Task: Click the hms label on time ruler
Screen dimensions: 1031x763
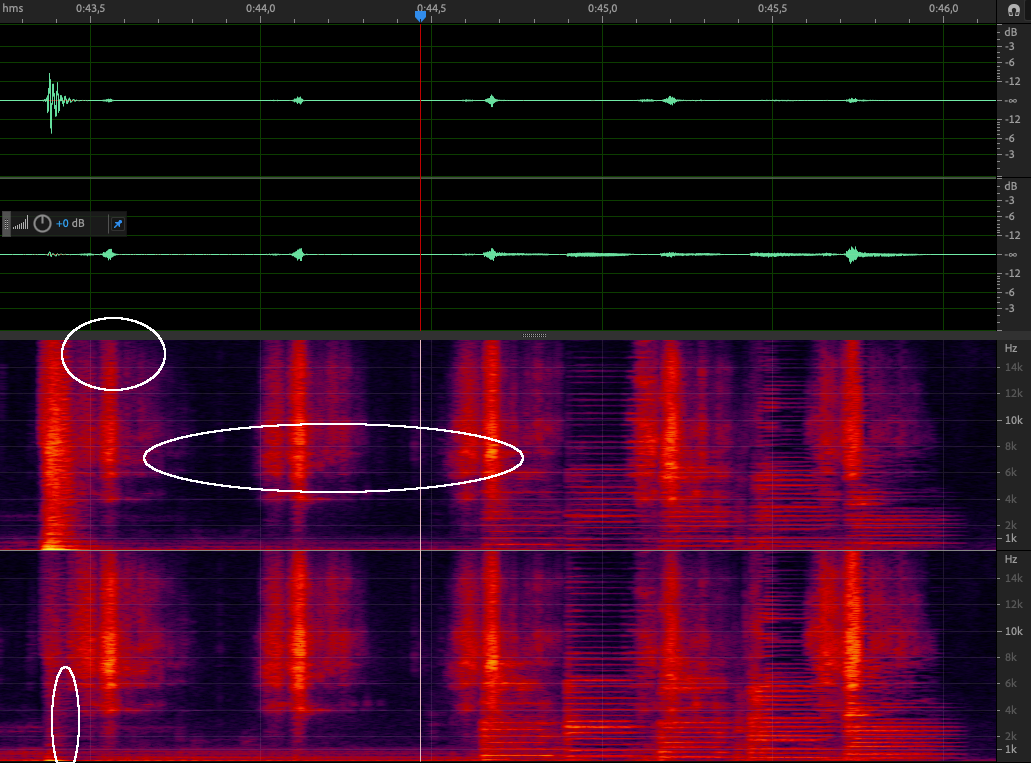Action: (x=12, y=9)
